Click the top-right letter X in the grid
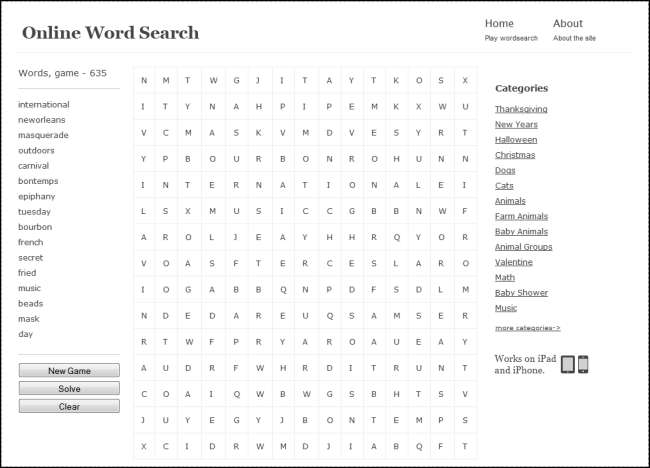This screenshot has height=468, width=650. click(x=465, y=80)
